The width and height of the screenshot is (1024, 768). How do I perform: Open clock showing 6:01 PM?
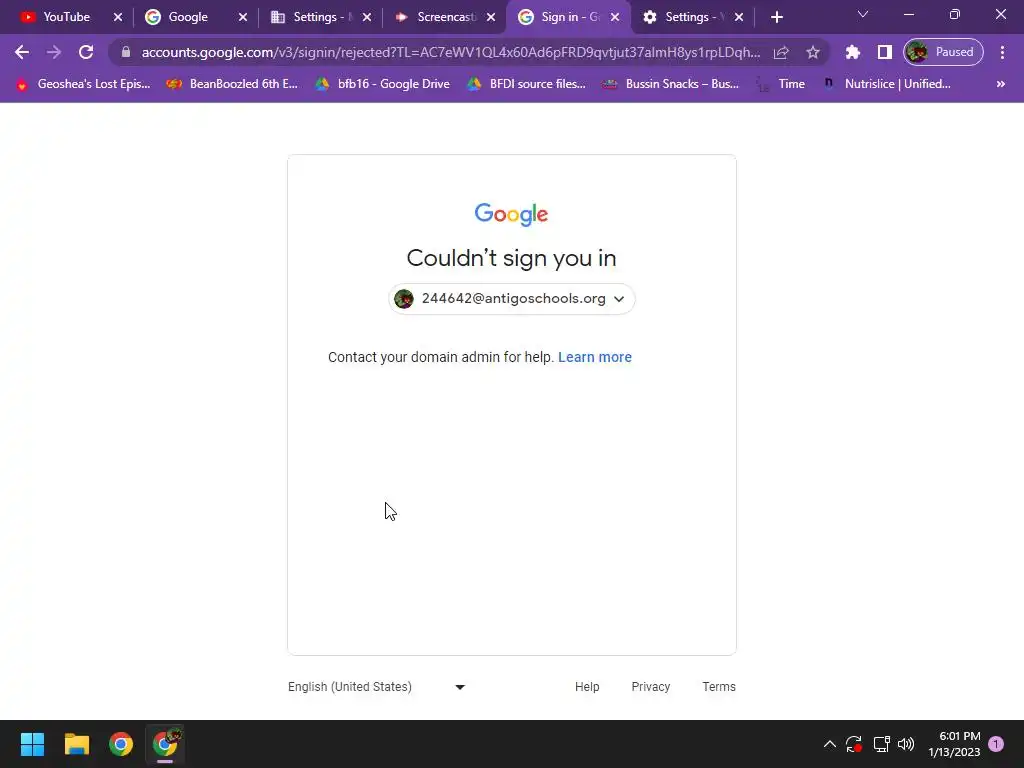(x=954, y=744)
